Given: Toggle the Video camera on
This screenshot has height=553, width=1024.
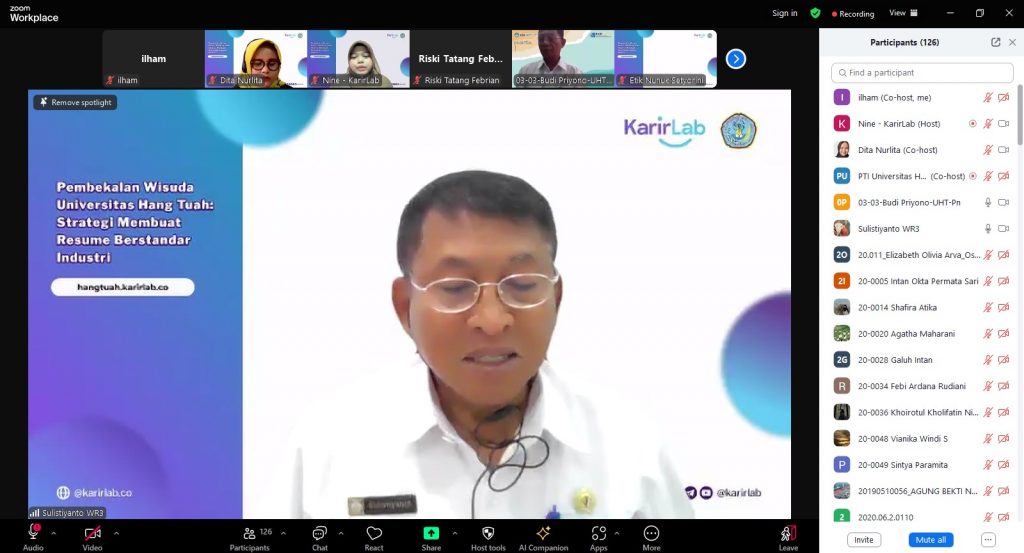Looking at the screenshot, I should (x=92, y=534).
